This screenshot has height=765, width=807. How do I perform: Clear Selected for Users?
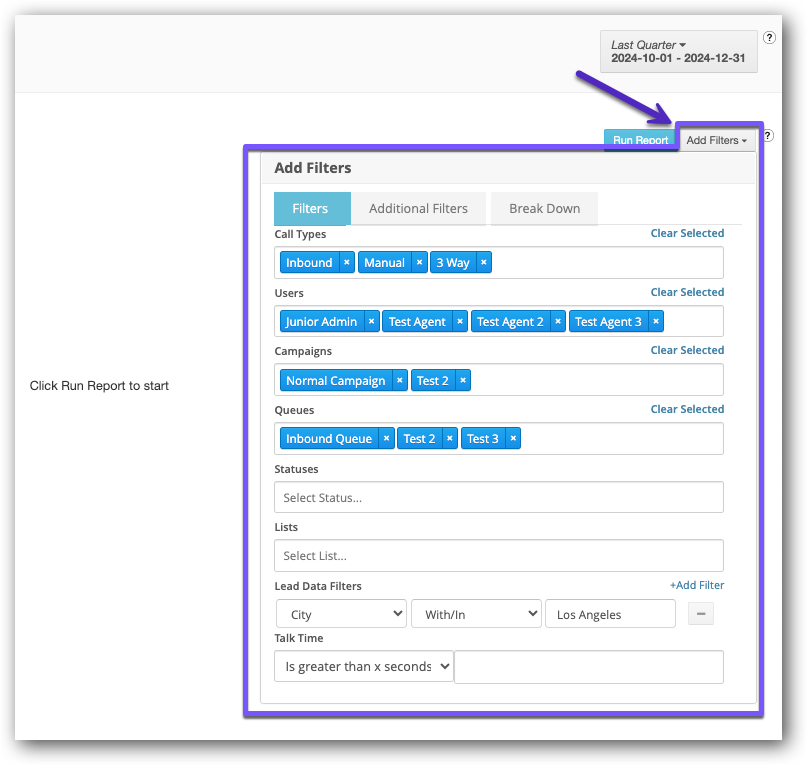coord(687,292)
